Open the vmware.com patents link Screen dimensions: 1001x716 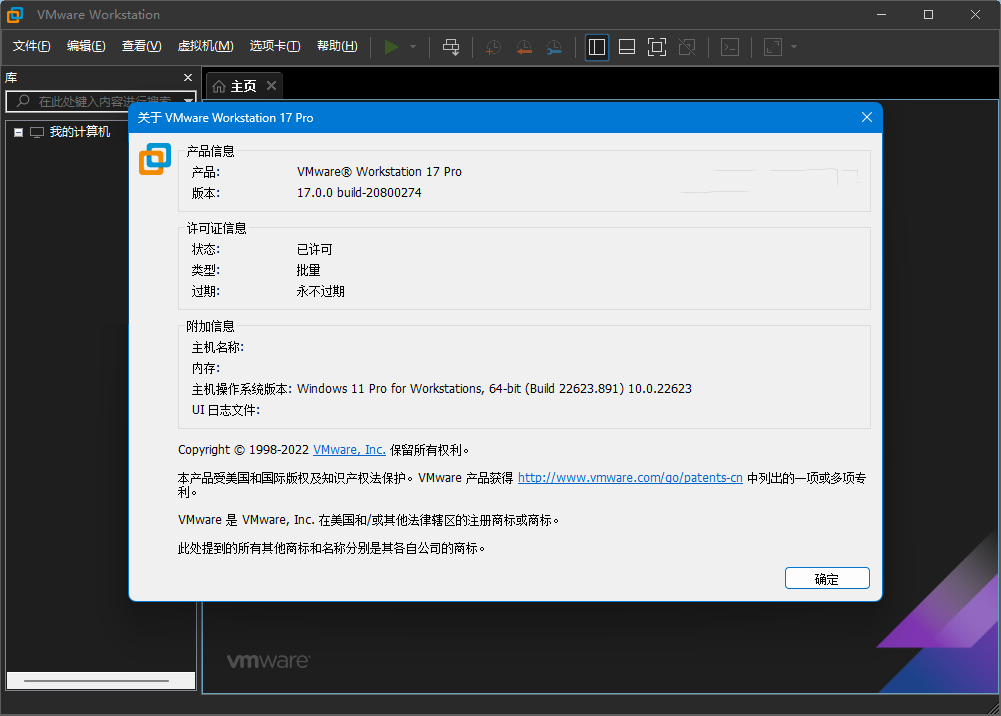click(630, 477)
